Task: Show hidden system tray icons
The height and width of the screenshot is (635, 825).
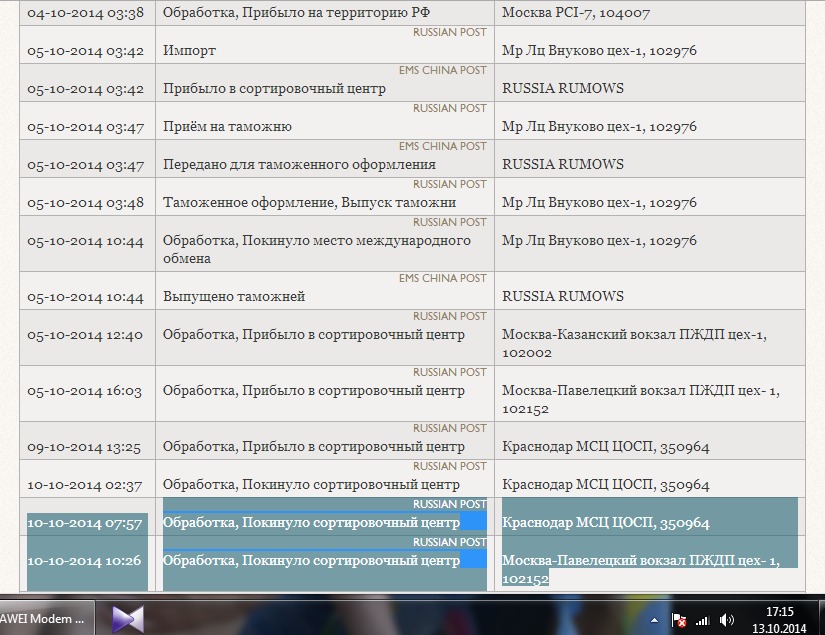Action: (x=653, y=620)
